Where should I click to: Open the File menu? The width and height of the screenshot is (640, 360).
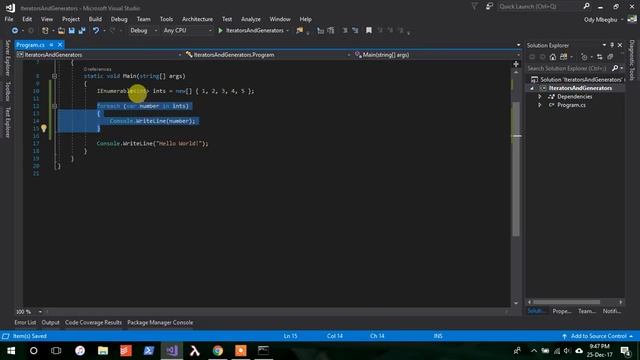tap(9, 19)
